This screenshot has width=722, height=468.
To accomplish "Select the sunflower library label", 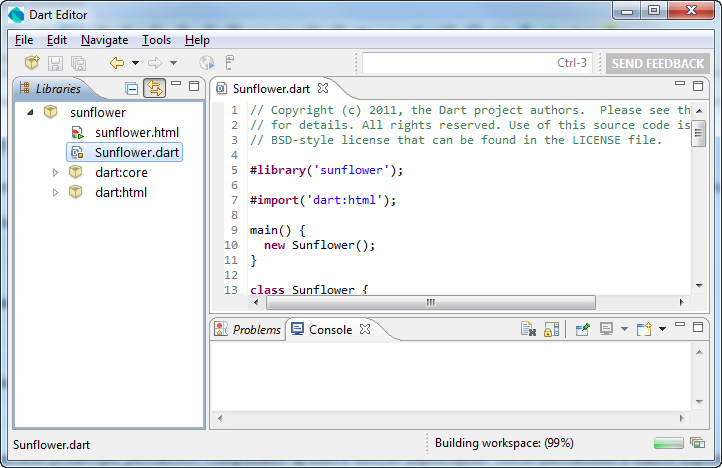I will (98, 112).
